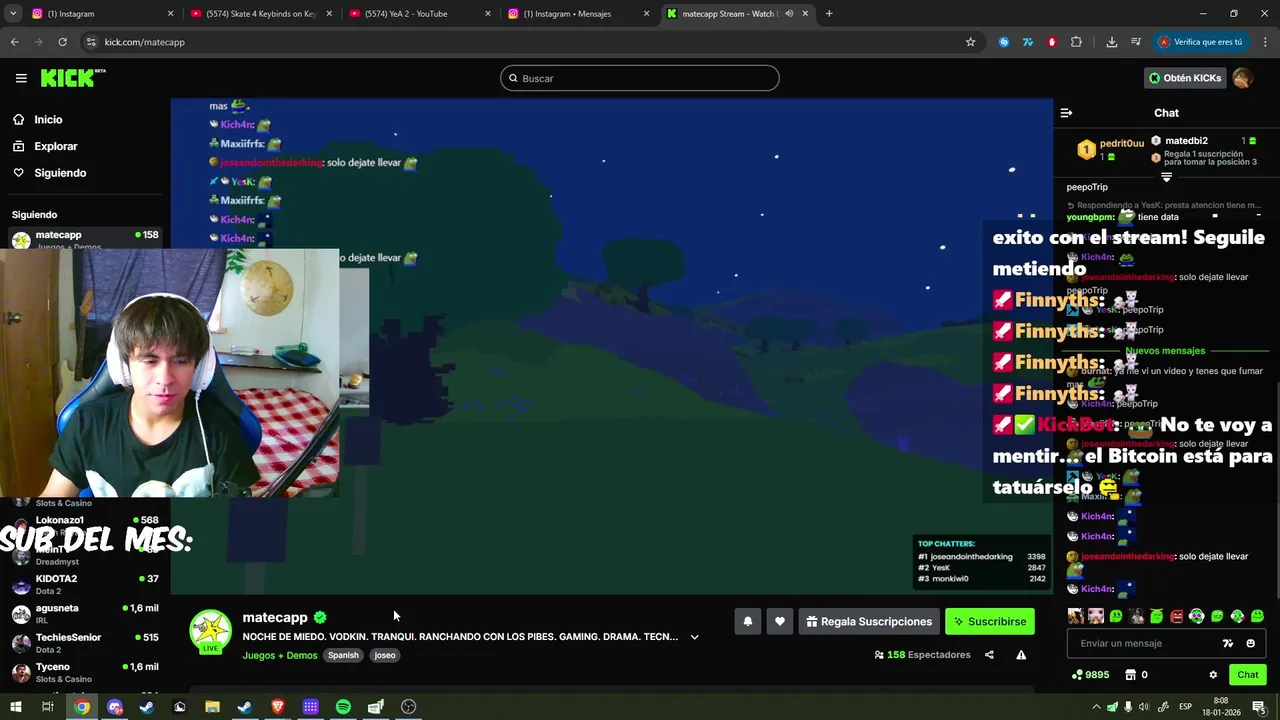Open the Kick hamburger menu

coord(21,78)
